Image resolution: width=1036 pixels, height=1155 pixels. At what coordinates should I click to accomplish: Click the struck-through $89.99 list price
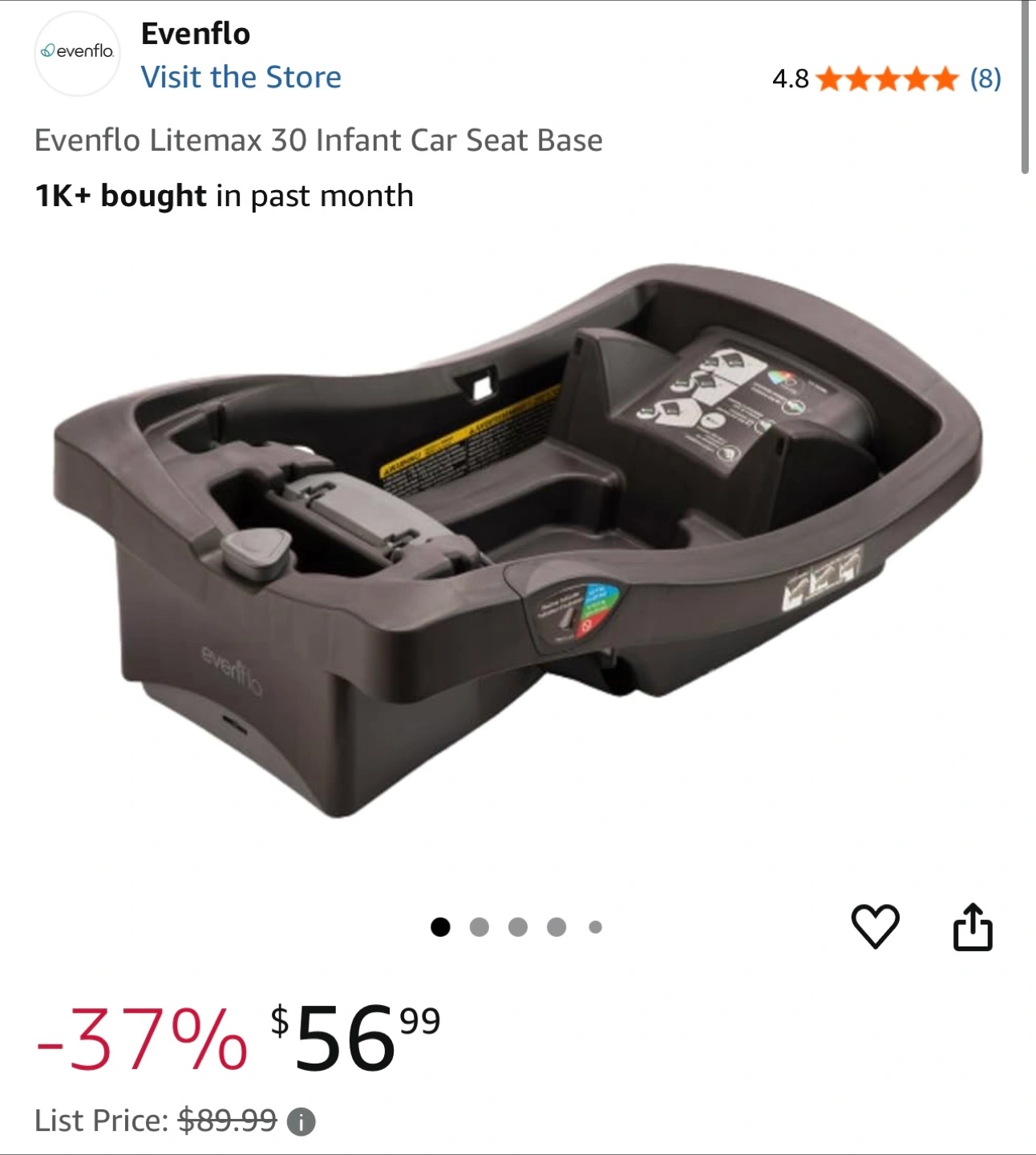(x=228, y=1121)
